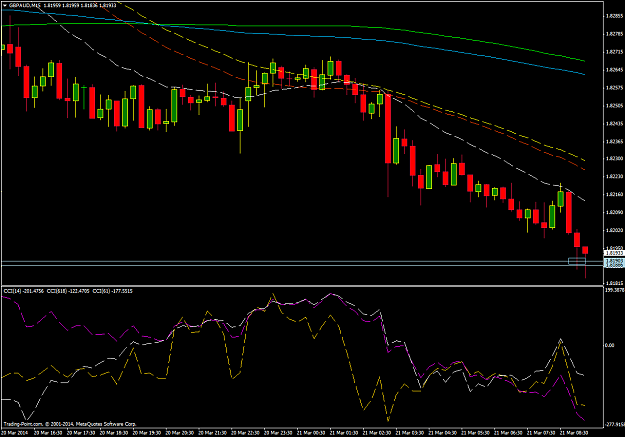625x437 pixels.
Task: Click the 20 Mar 2014 date label
Action: 15,433
